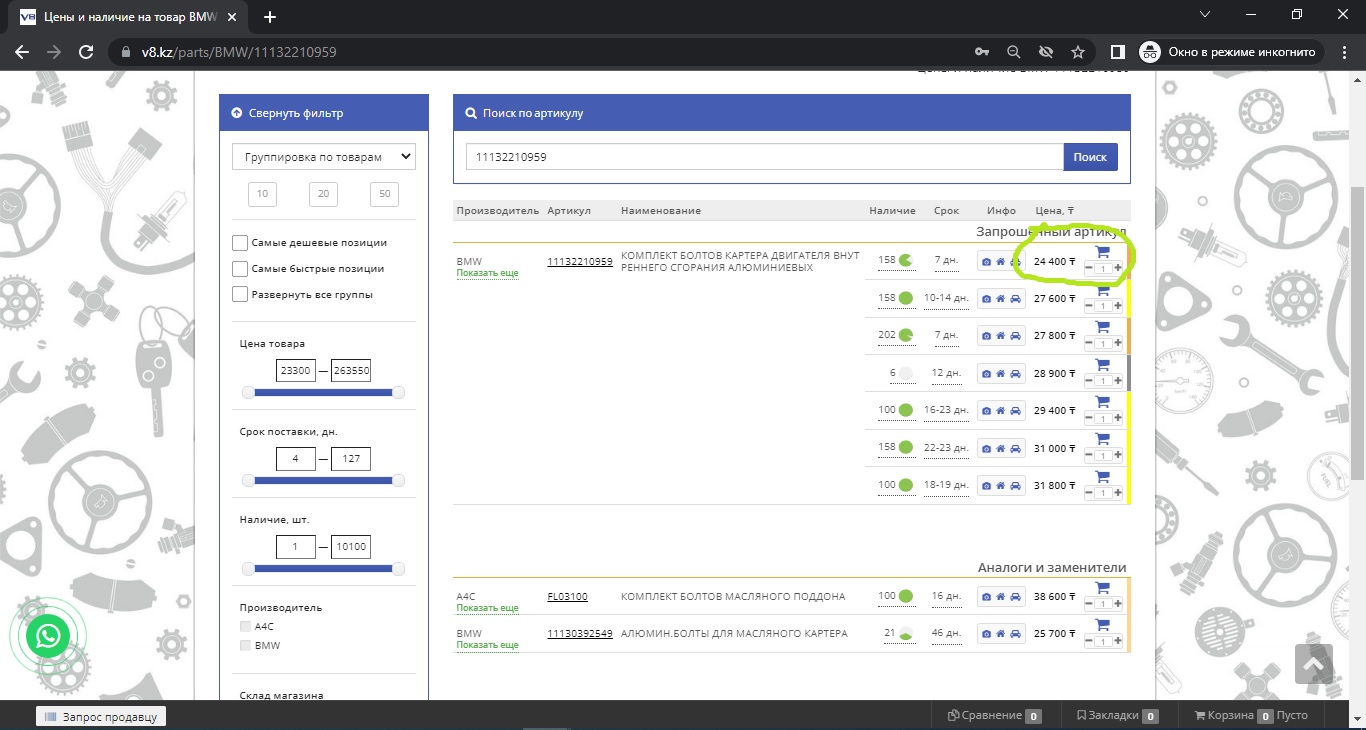This screenshot has width=1366, height=730.
Task: Enable 'Самые быстрые позиции' checkbox
Action: (x=240, y=269)
